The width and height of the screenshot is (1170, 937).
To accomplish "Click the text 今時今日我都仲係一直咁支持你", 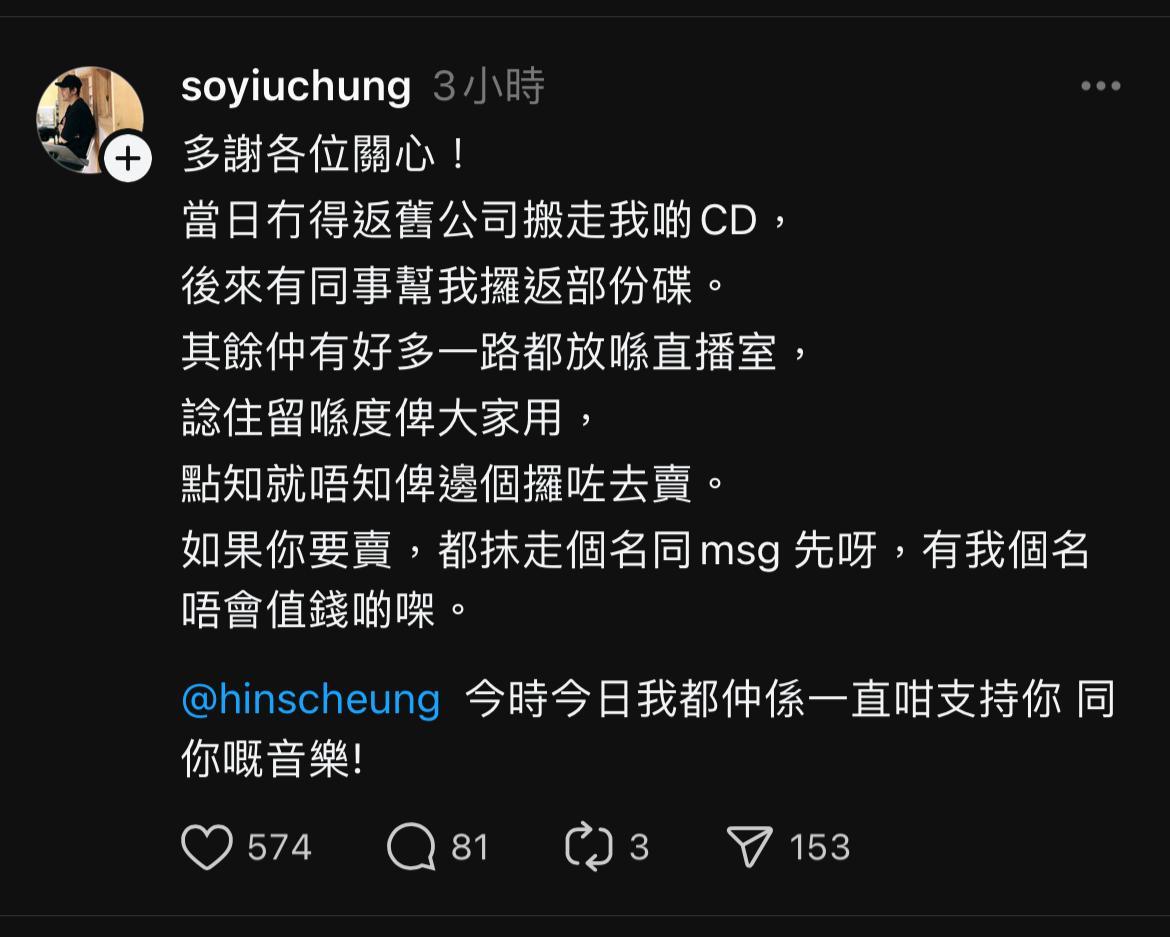I will [763, 700].
